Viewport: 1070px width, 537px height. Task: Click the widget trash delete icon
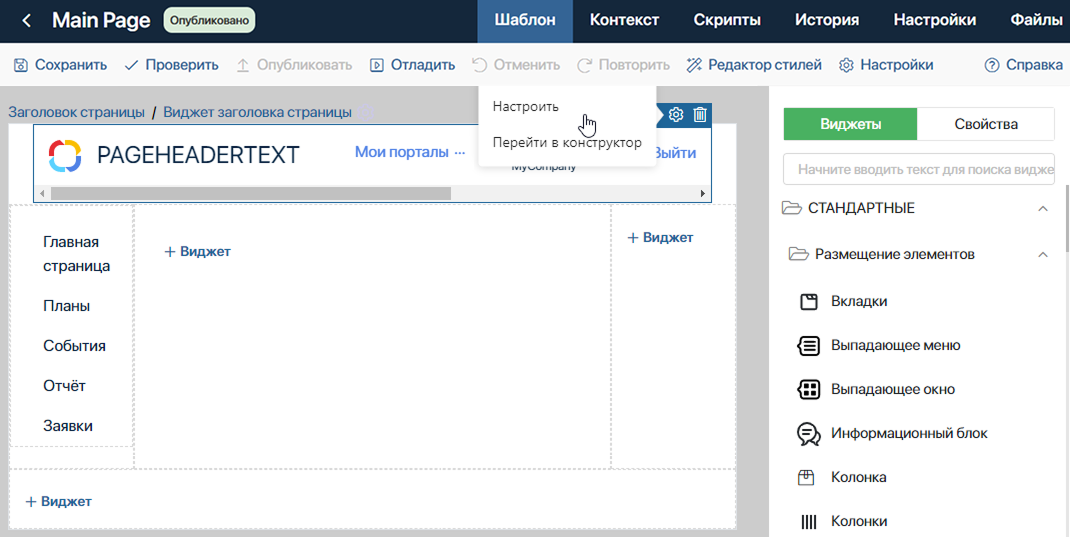(x=700, y=115)
